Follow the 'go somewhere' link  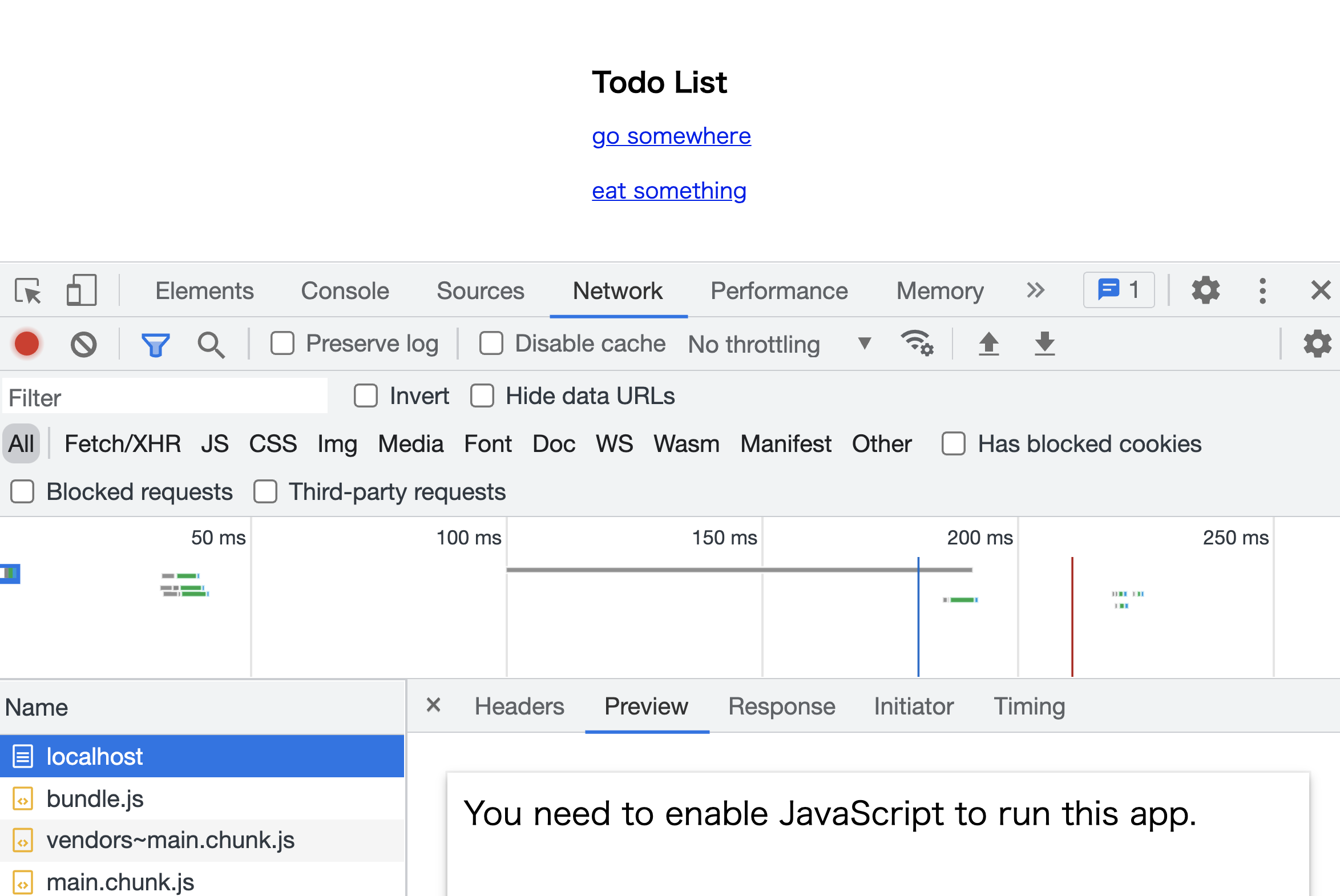(671, 136)
